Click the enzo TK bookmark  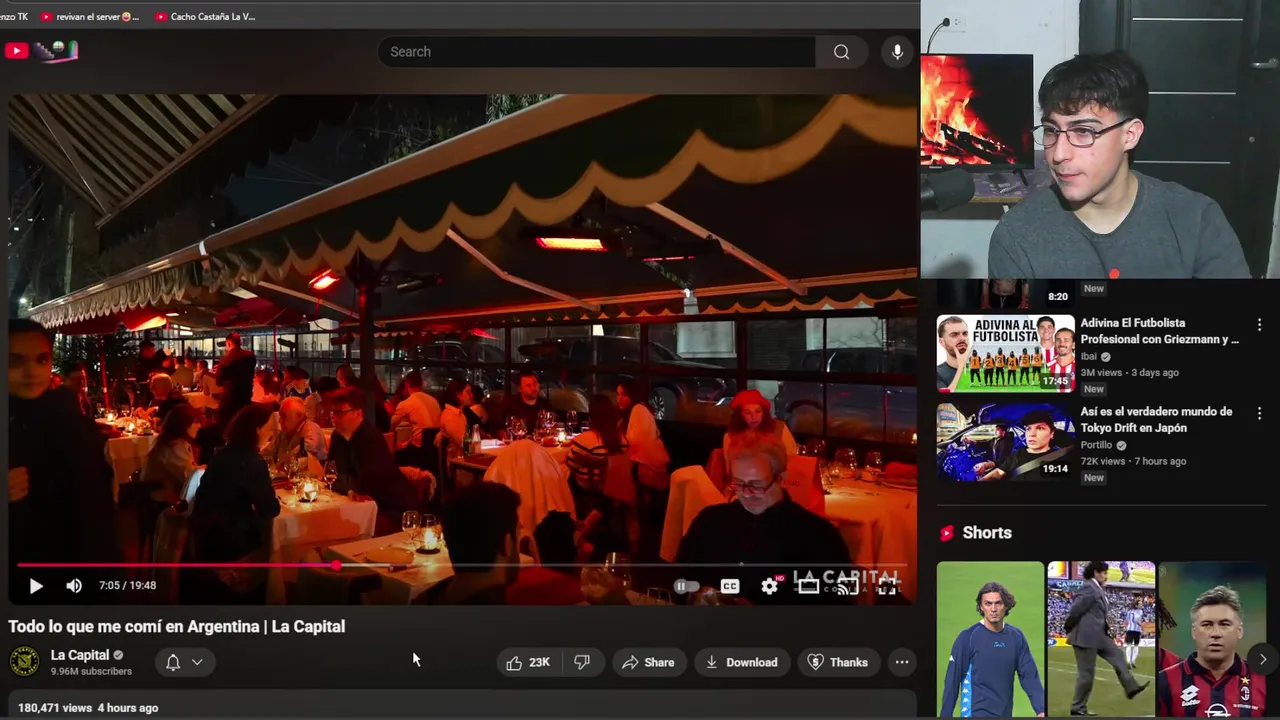tap(14, 17)
